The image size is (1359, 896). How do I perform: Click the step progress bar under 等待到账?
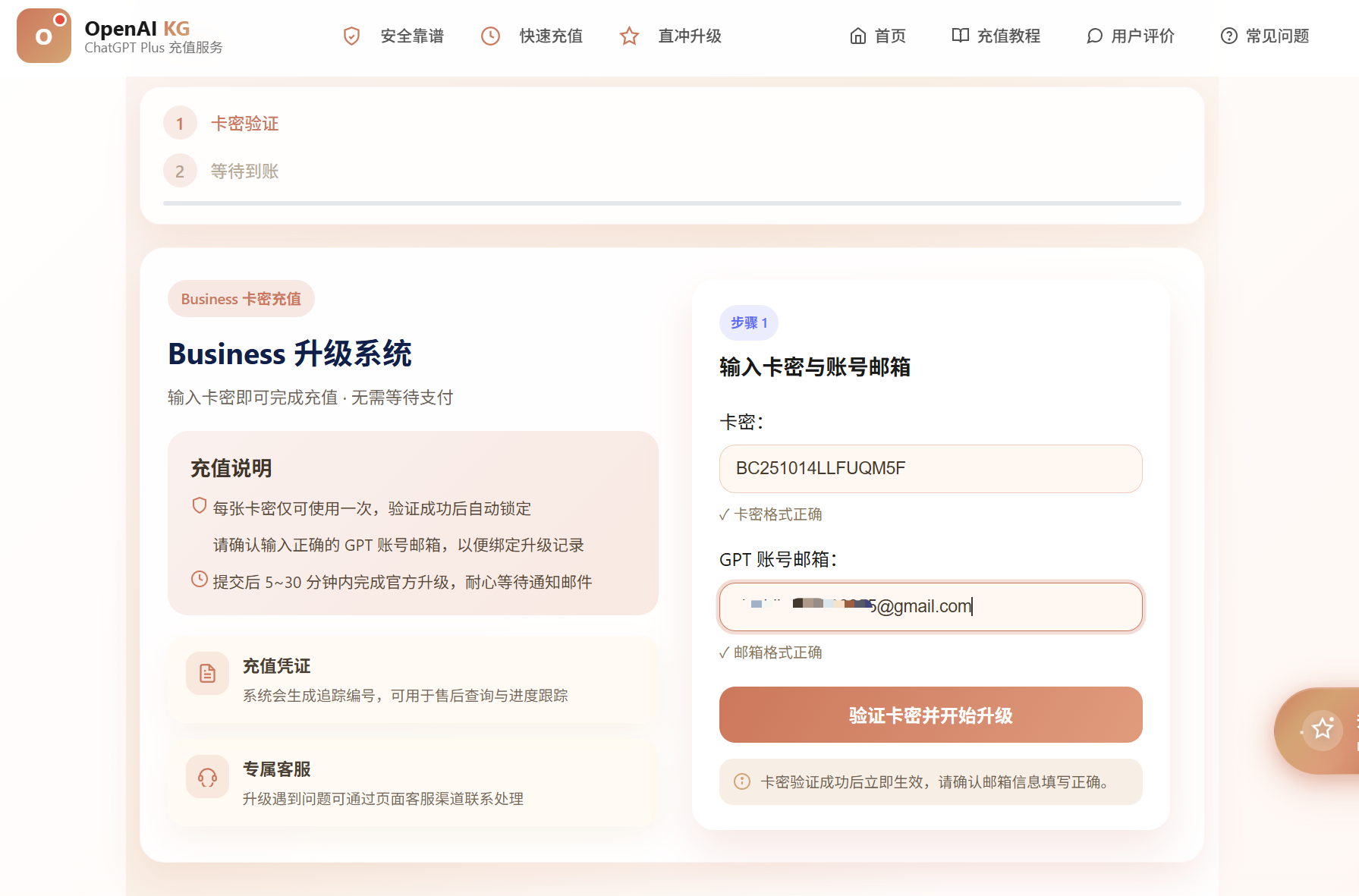672,203
